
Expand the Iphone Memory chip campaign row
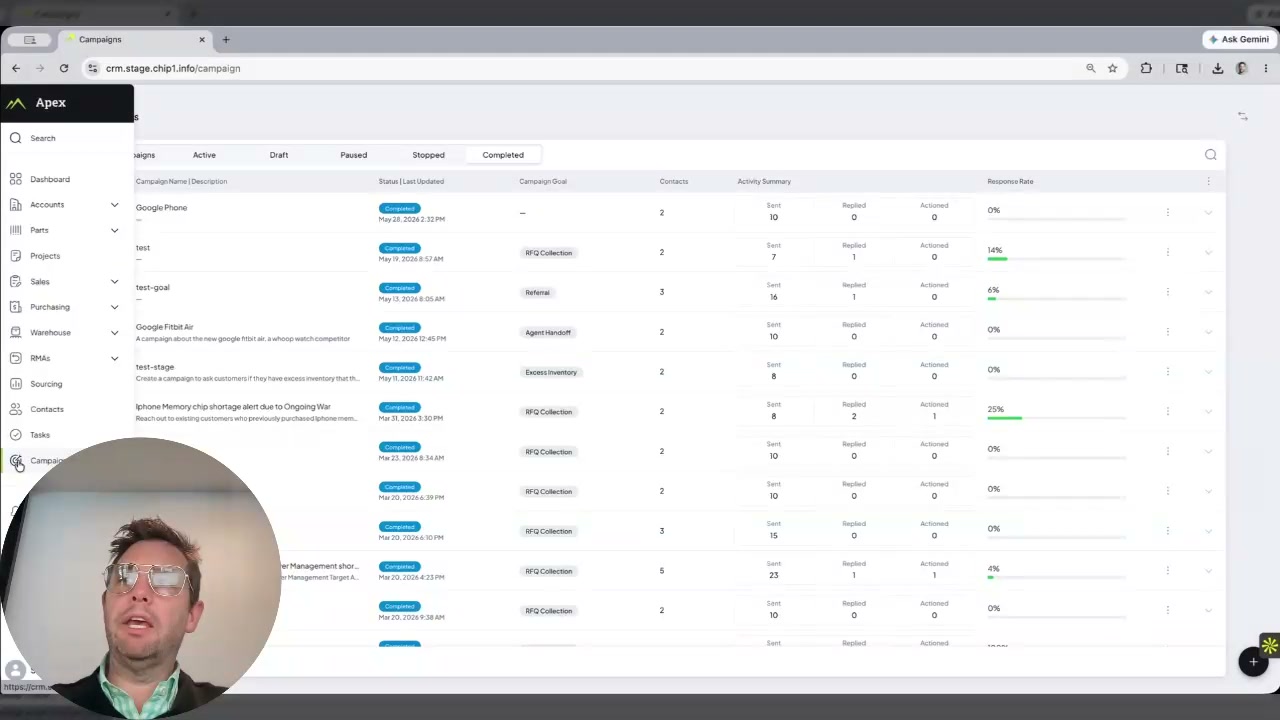coord(1208,411)
